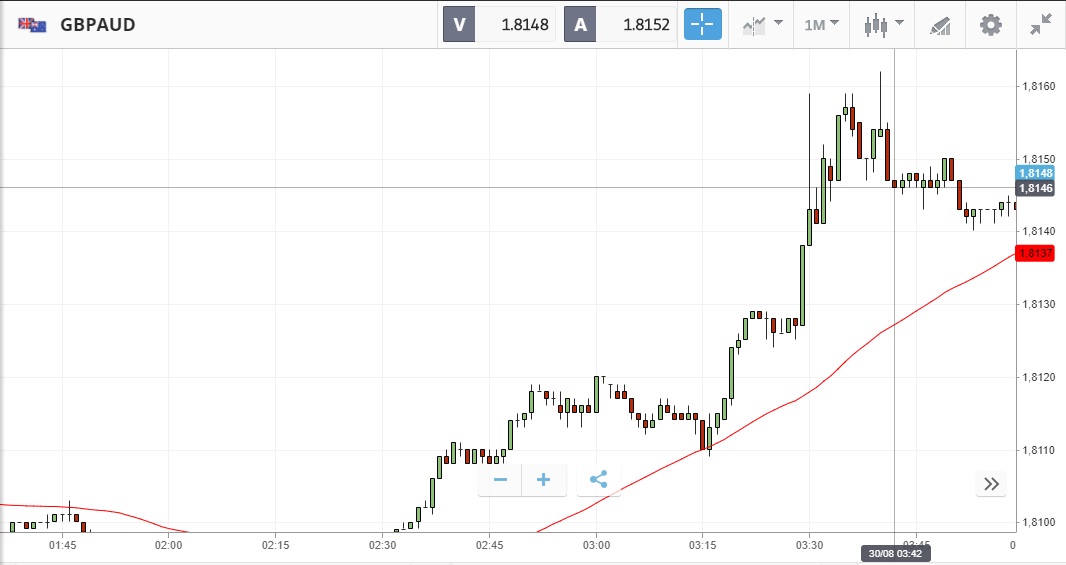Click the 30/08 03:42 time marker
Viewport: 1066px width, 565px height.
[895, 554]
